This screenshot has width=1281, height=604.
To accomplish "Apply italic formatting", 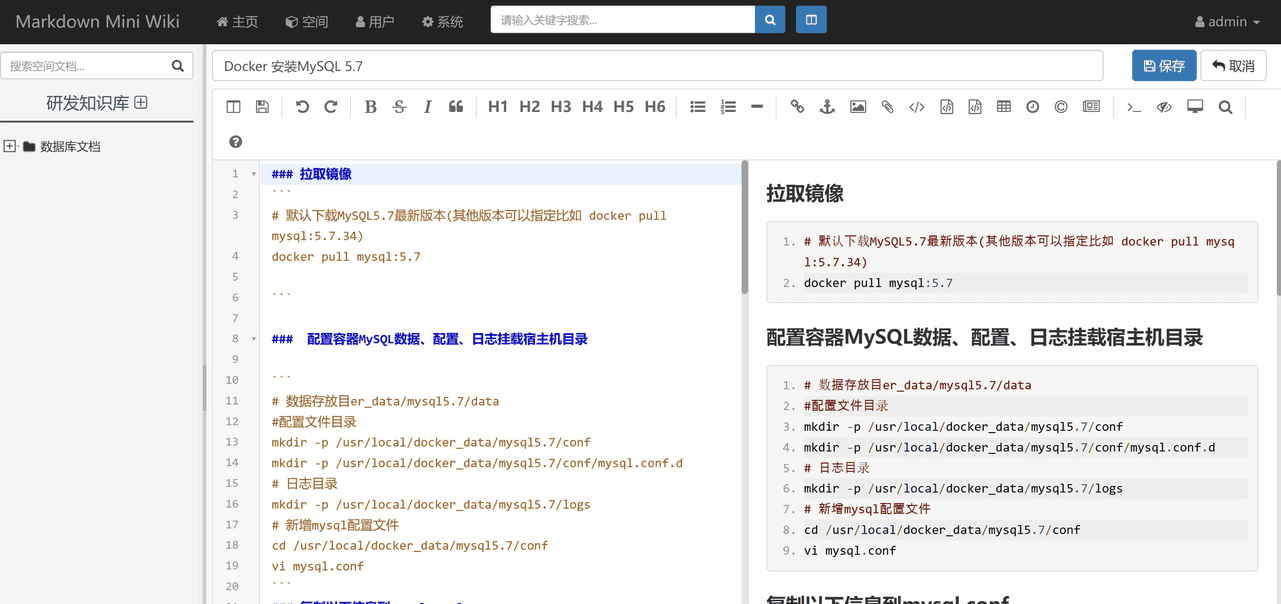I will 427,107.
